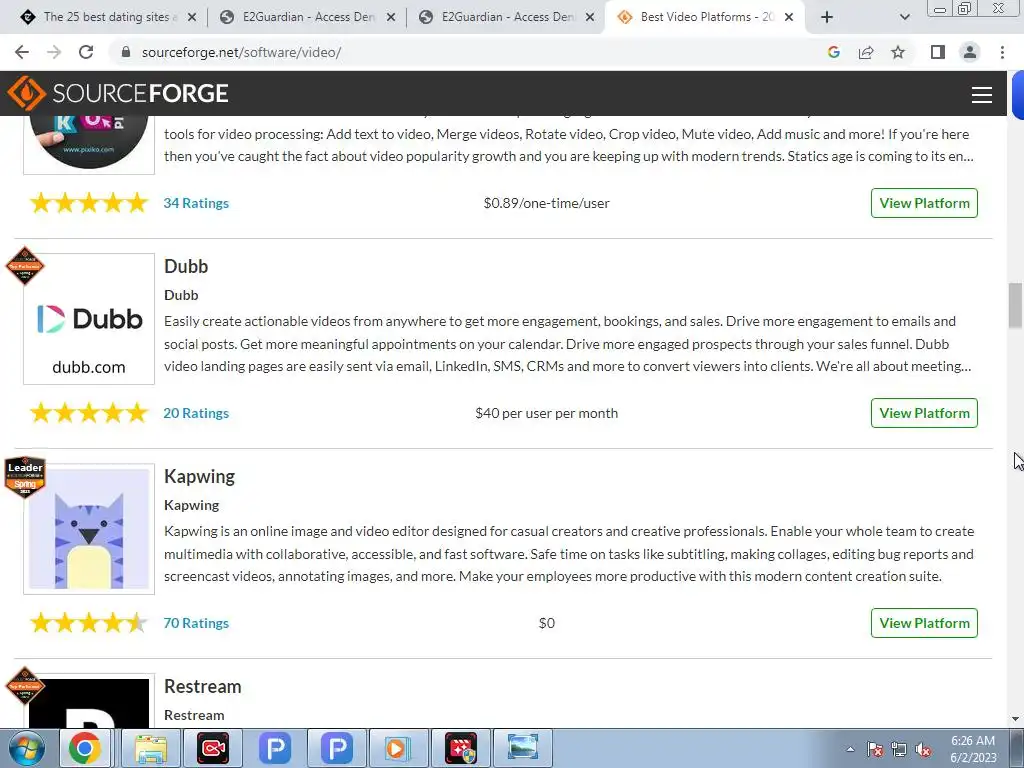This screenshot has height=768, width=1024.
Task: Bookmark this page with the star icon
Action: 898,52
